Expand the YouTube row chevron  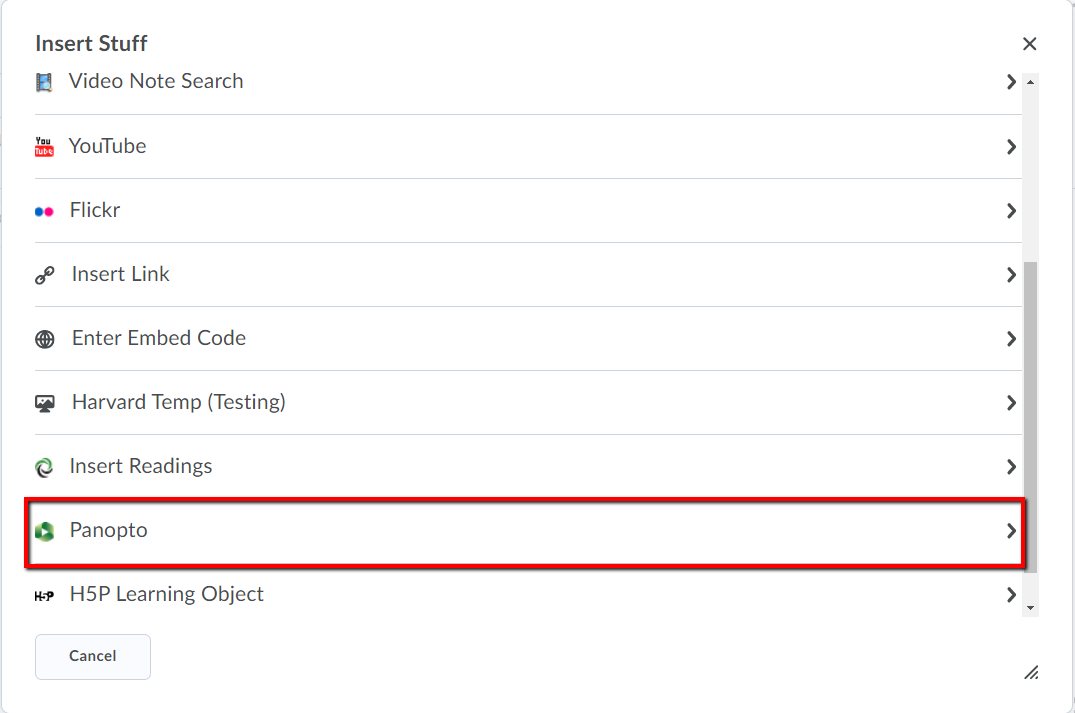coord(1011,147)
